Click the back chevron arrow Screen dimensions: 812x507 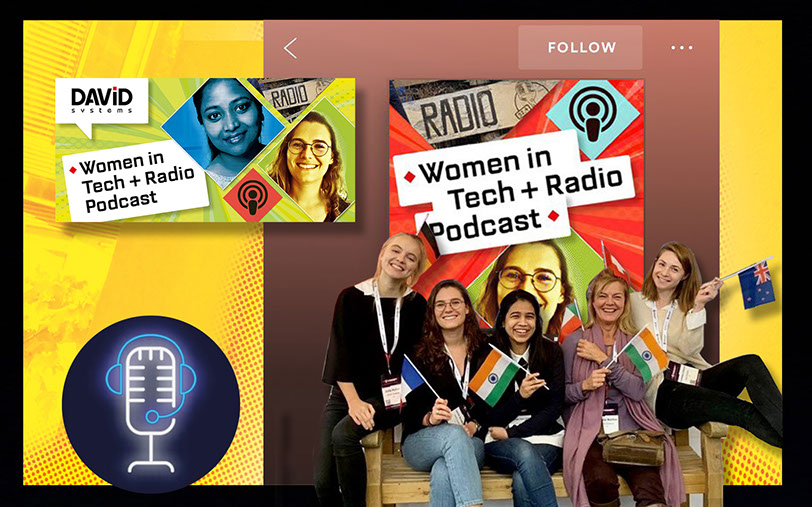tap(290, 48)
